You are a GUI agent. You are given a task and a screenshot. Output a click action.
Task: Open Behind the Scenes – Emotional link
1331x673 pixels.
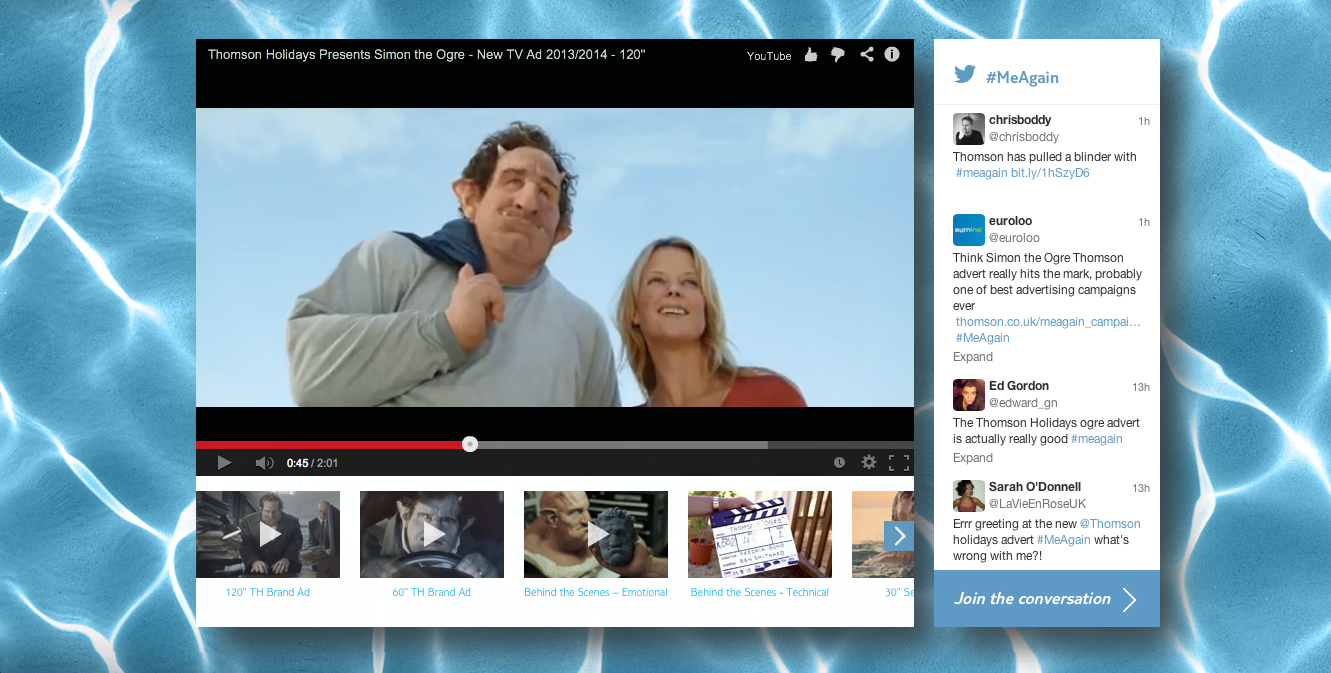click(596, 593)
